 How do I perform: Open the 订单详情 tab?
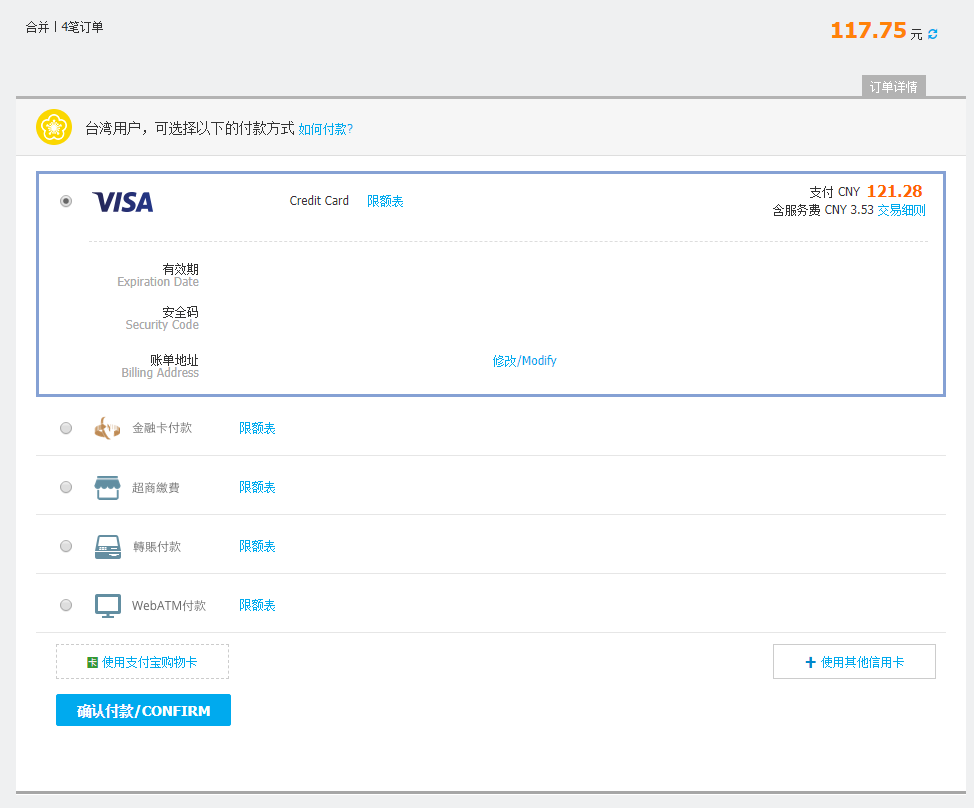[x=894, y=86]
